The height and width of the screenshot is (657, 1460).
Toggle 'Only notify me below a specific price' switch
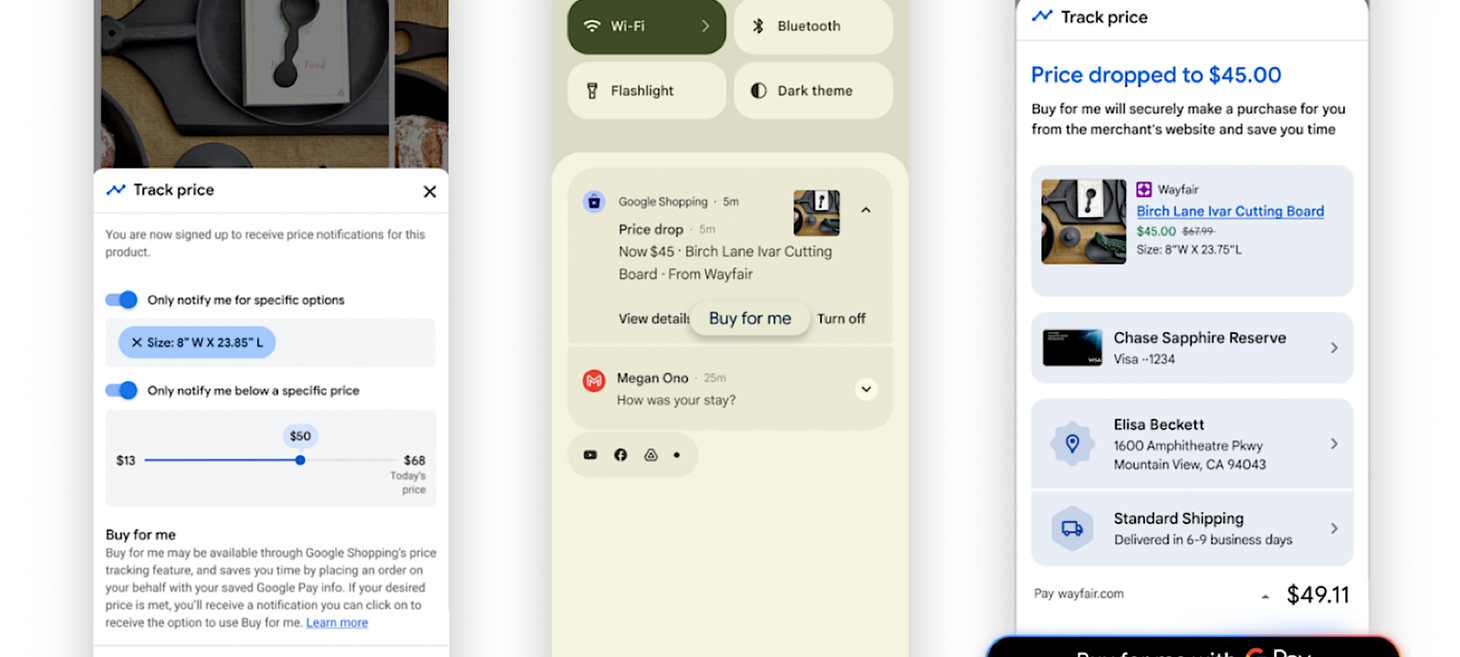[122, 390]
